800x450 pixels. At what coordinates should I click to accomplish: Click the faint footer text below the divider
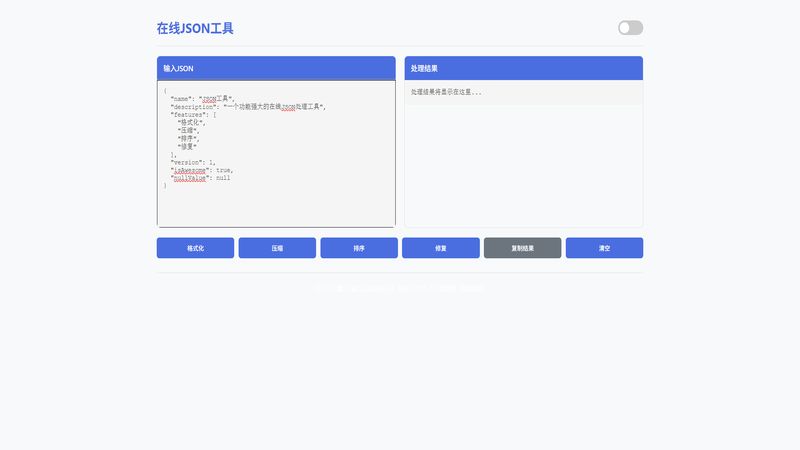400,288
